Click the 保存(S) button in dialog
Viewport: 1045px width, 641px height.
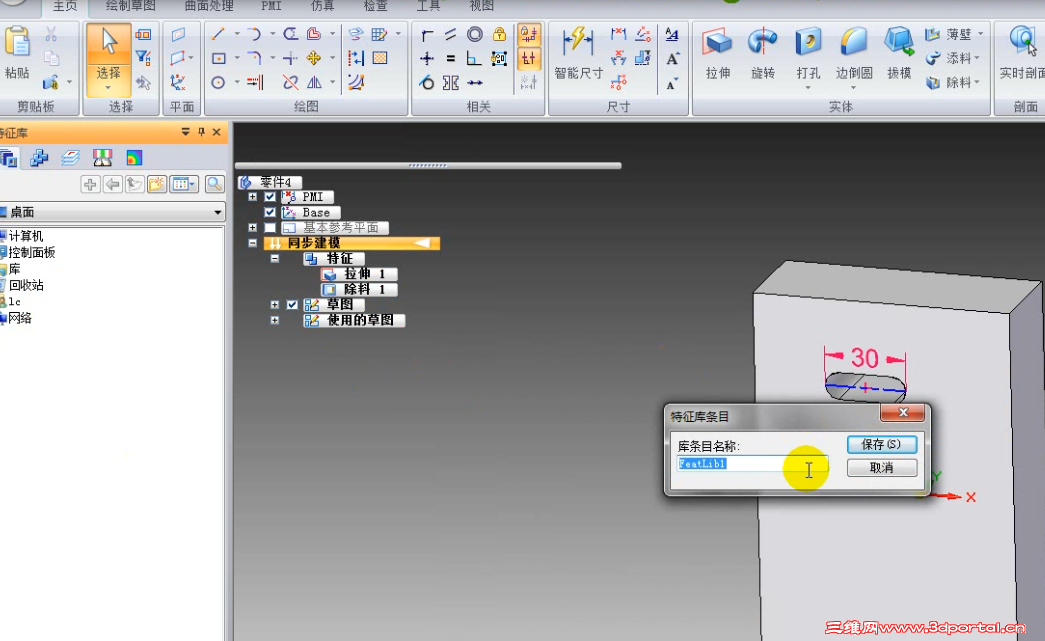(882, 444)
